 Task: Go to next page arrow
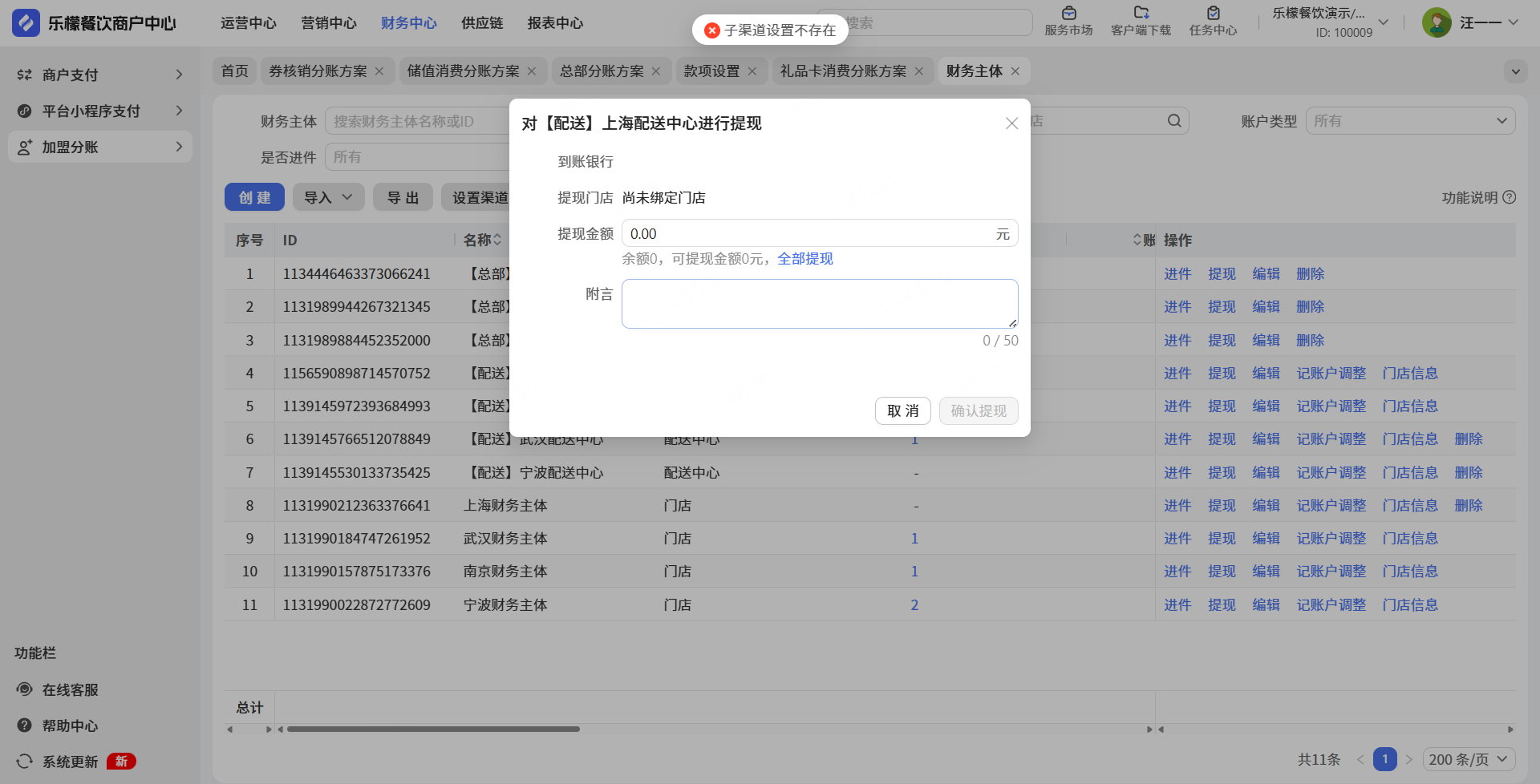1409,759
